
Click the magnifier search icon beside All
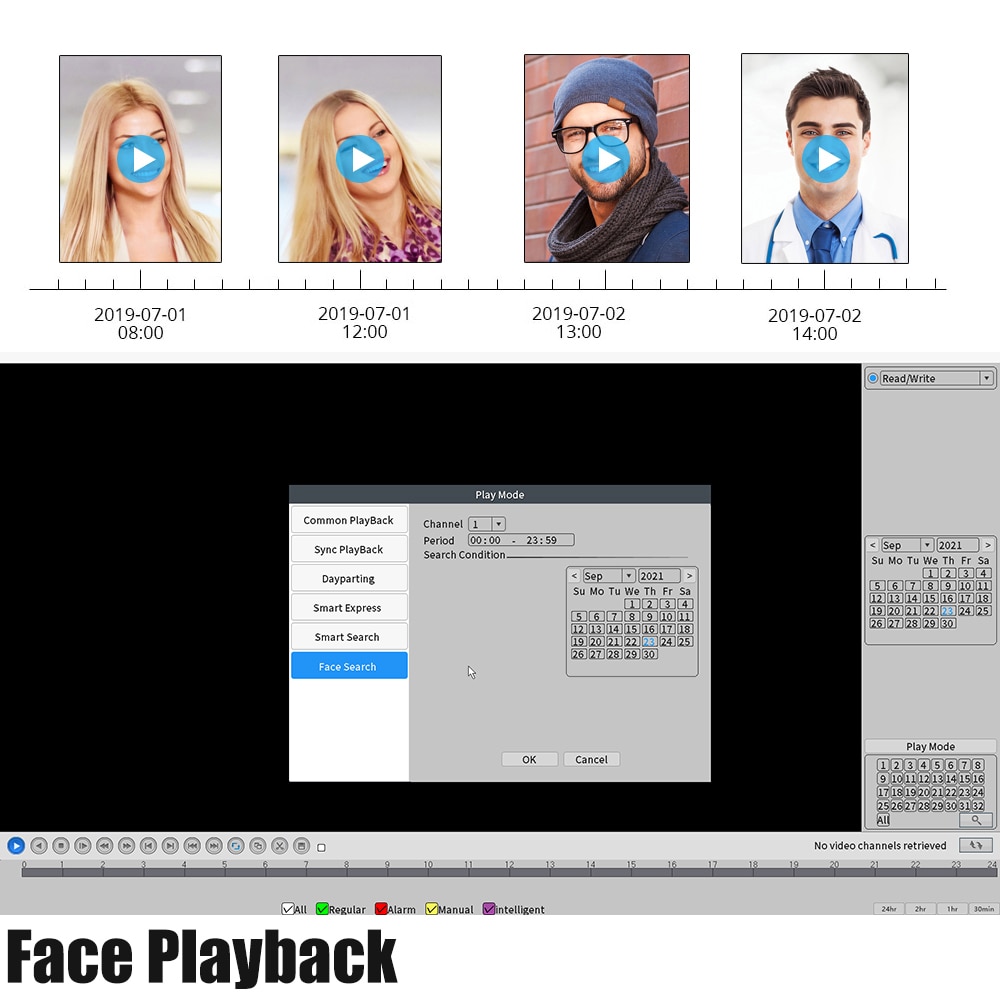(x=975, y=820)
